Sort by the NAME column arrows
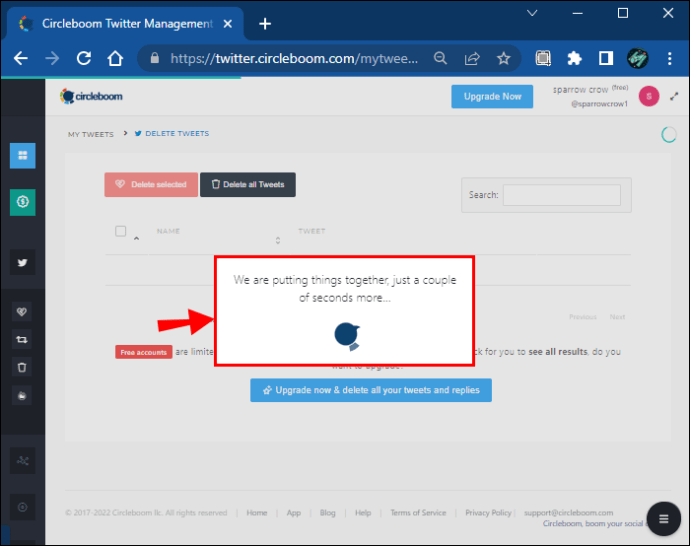The width and height of the screenshot is (690, 546). 278,240
